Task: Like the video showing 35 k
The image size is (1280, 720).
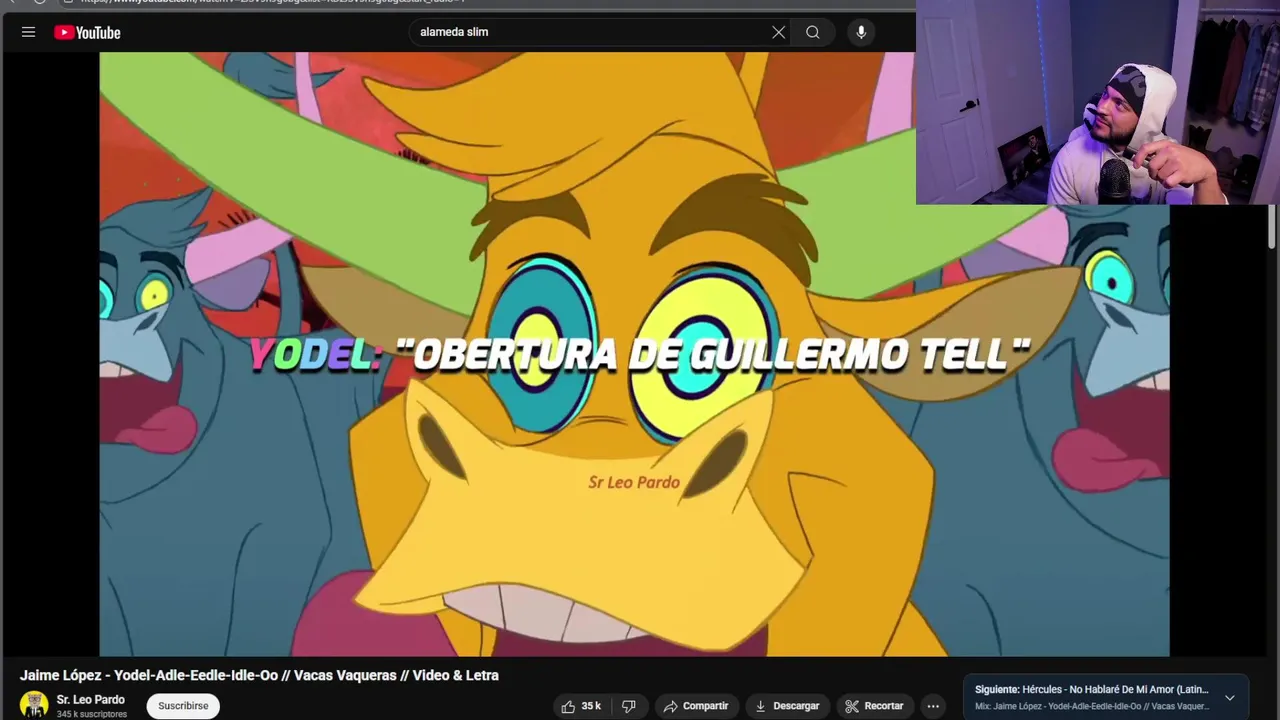Action: (581, 706)
